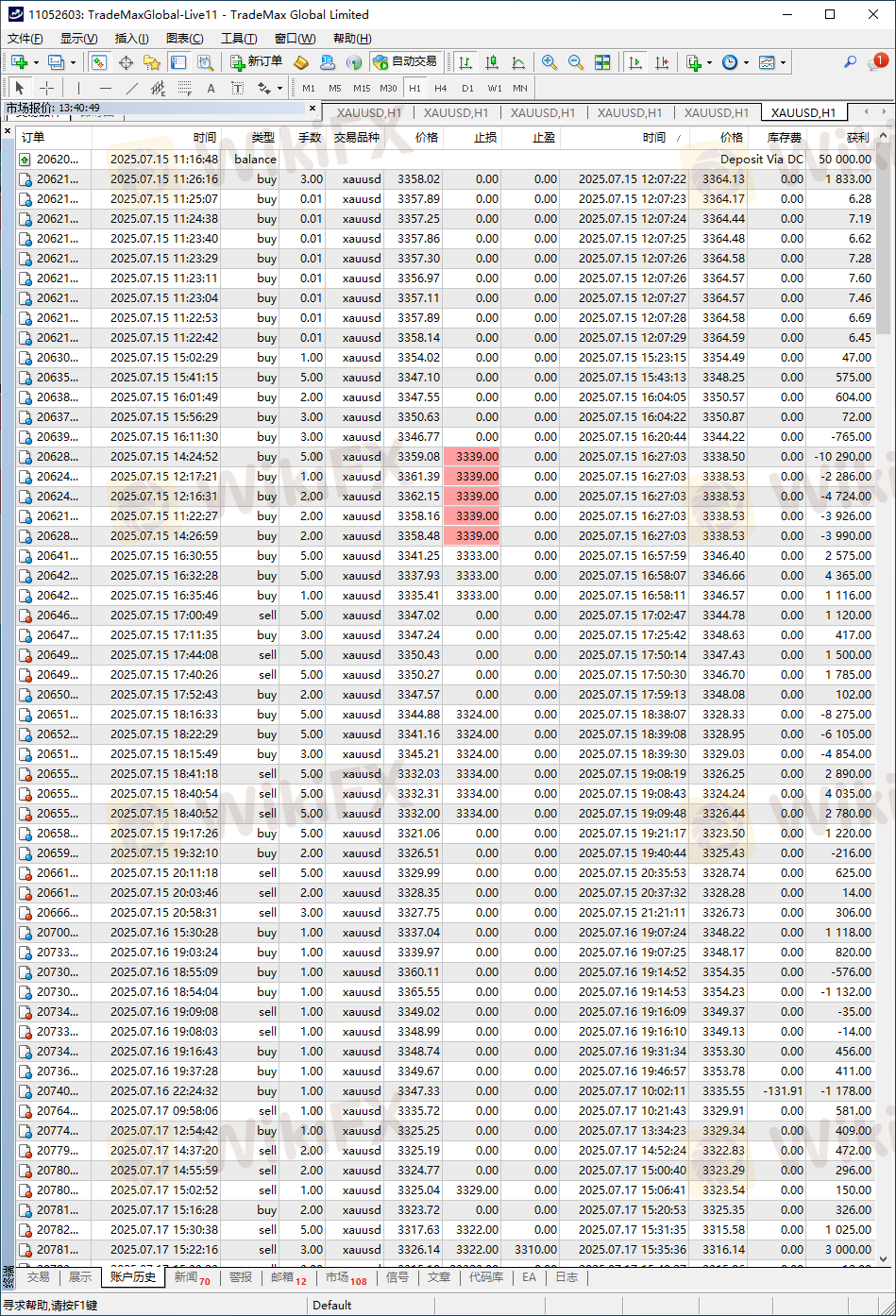Switch chart to bar chart style

(x=465, y=62)
